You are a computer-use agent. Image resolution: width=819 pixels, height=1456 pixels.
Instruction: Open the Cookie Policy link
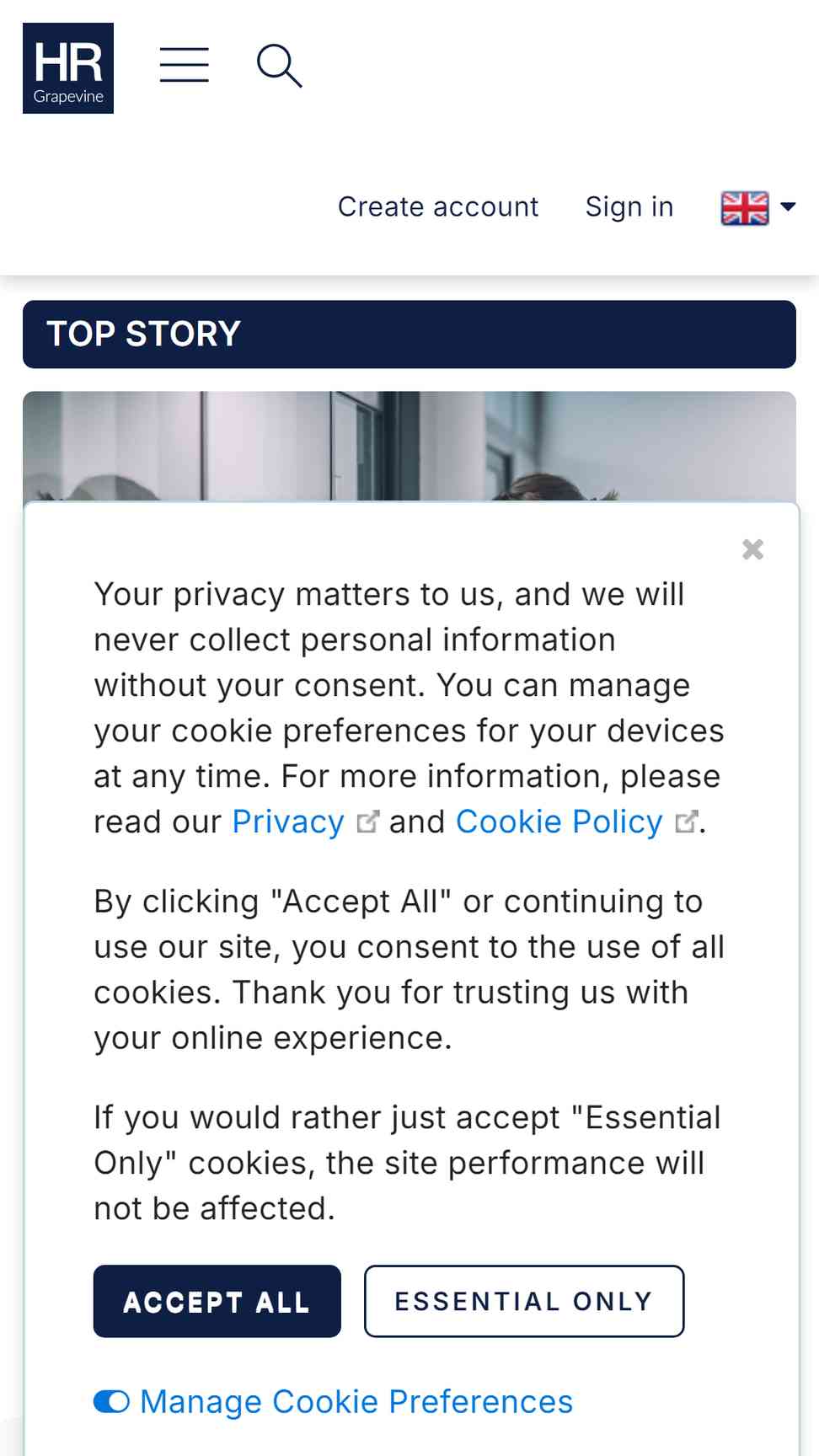(559, 822)
